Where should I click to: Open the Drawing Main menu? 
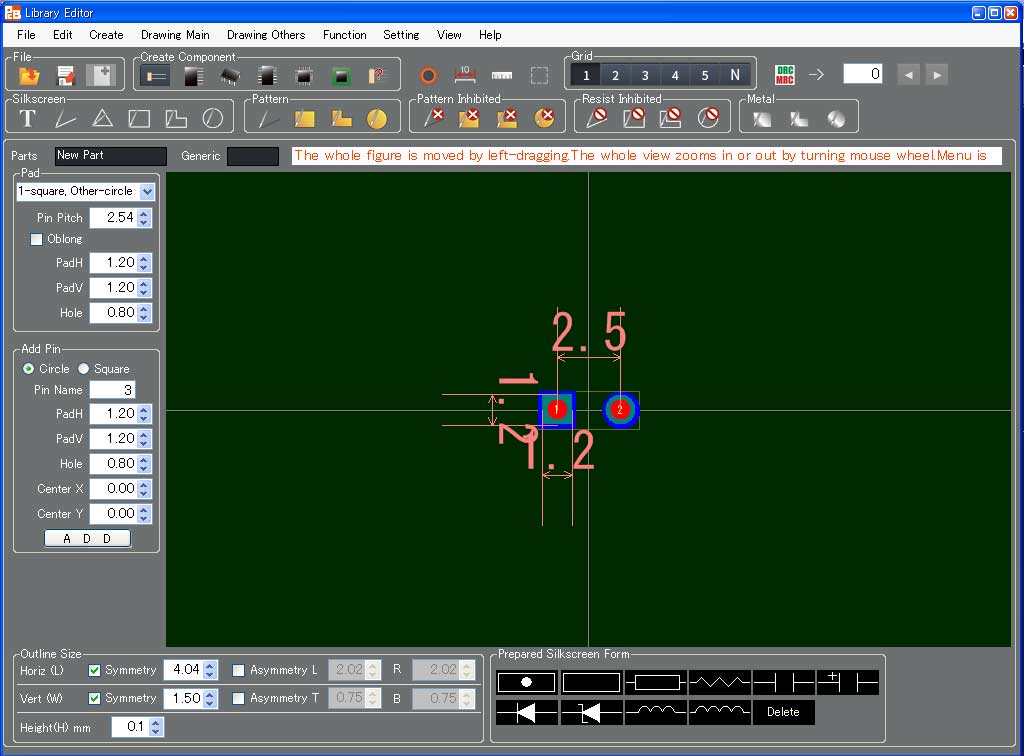point(175,35)
